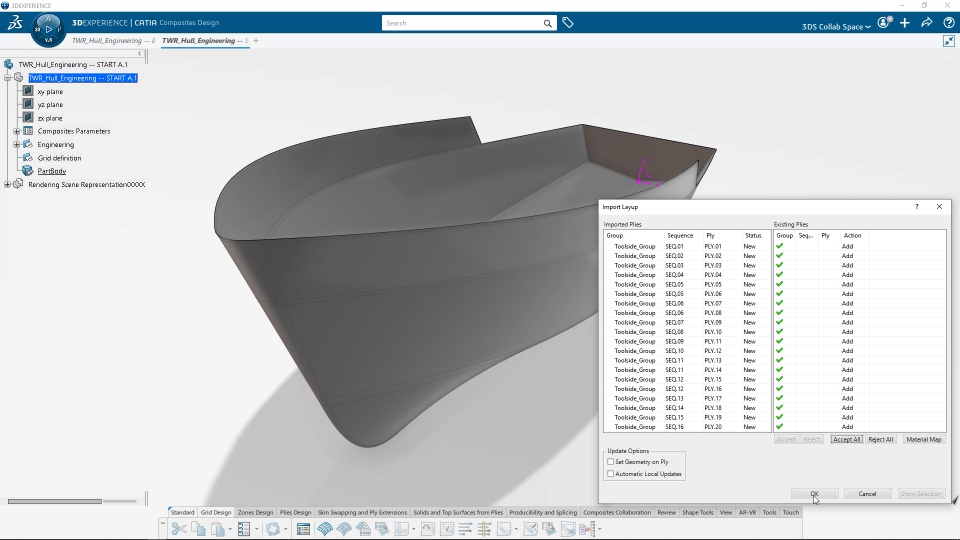
Task: Open the 3DS Collab Space dropdown
Action: 836,26
